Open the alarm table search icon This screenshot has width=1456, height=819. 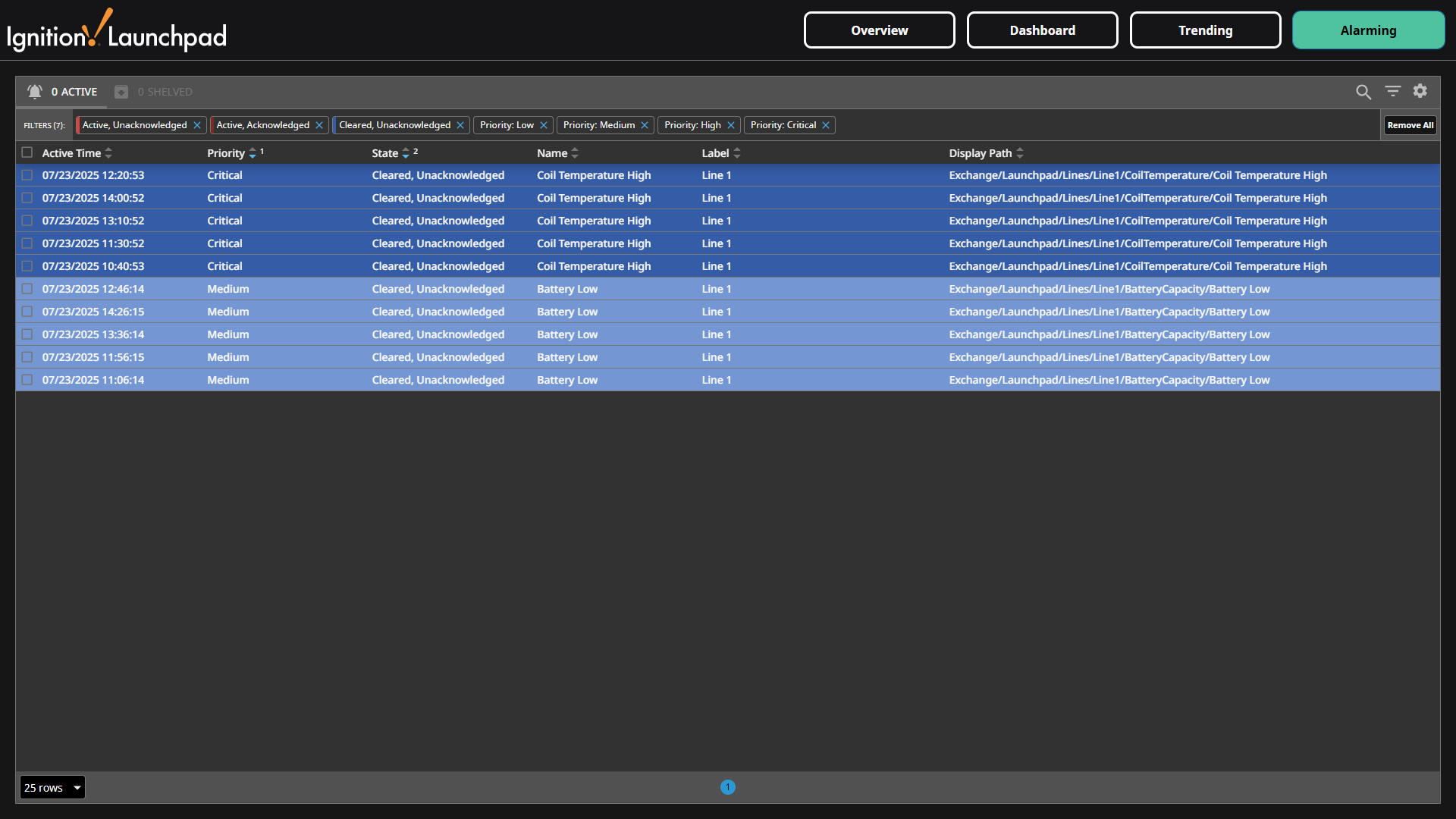tap(1363, 92)
